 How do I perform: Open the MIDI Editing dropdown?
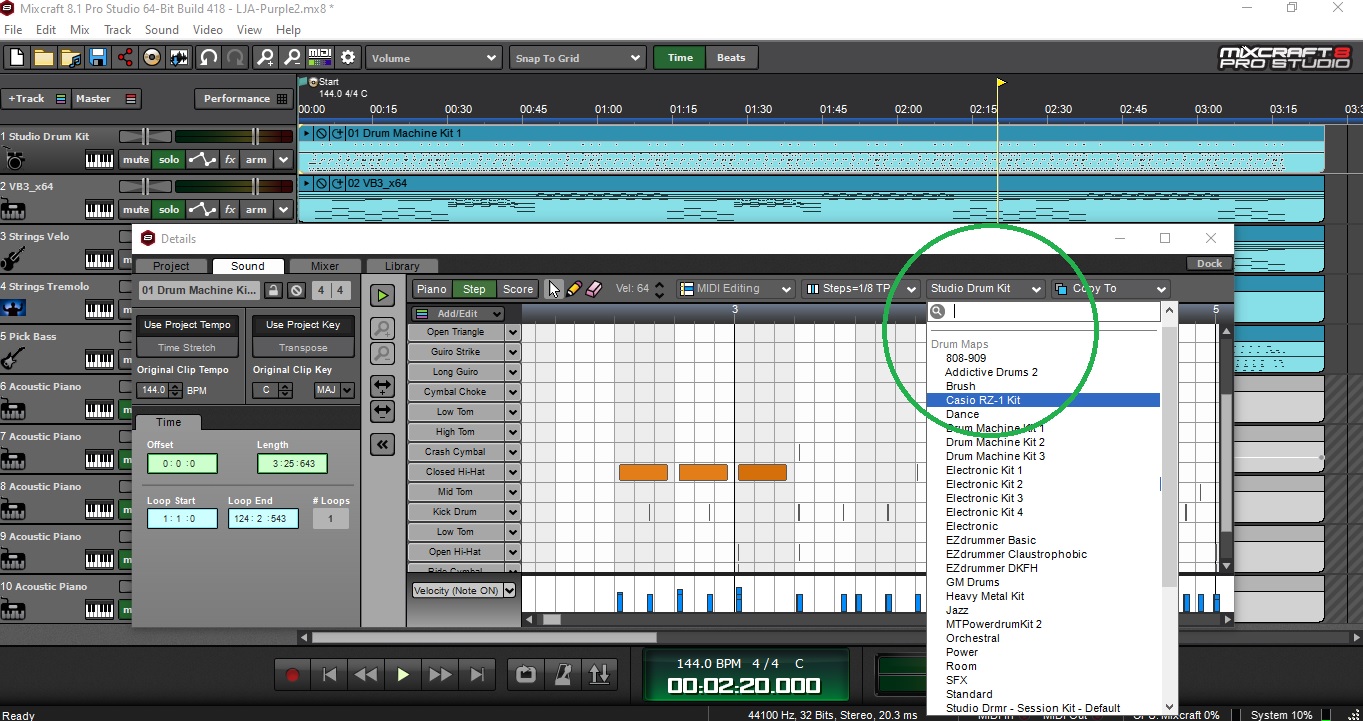click(x=735, y=289)
